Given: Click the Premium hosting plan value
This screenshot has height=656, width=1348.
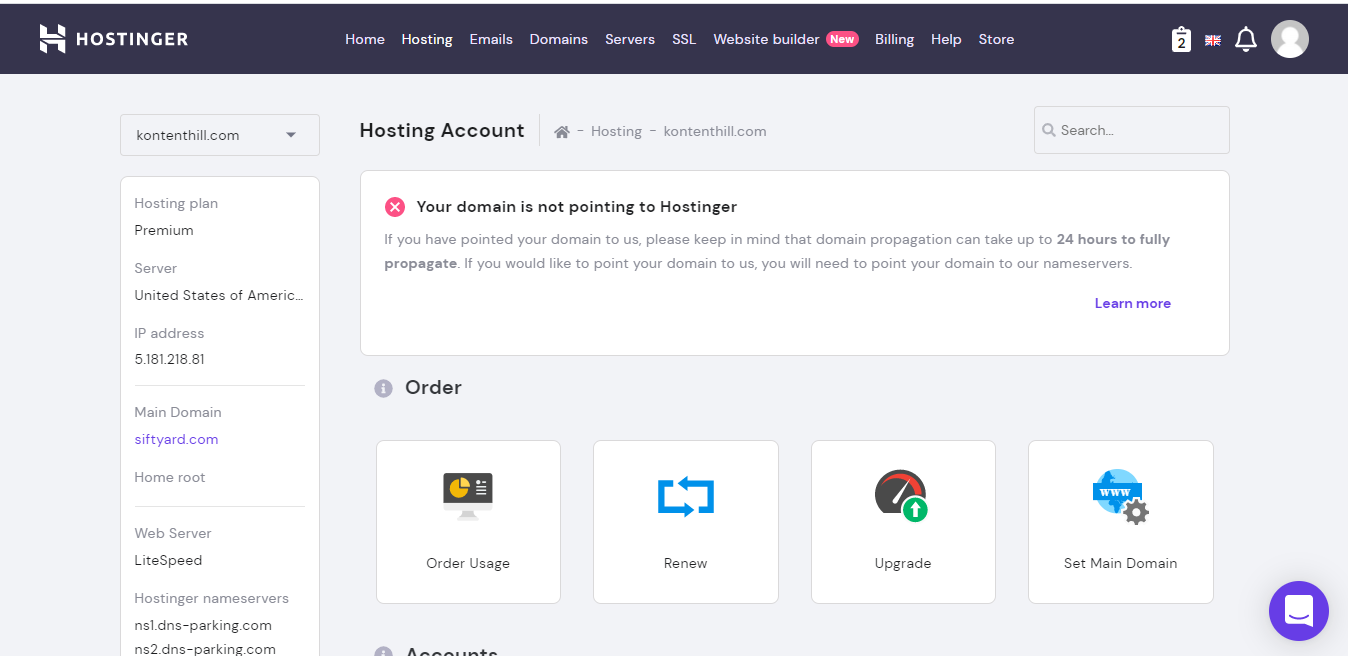Looking at the screenshot, I should [x=164, y=230].
